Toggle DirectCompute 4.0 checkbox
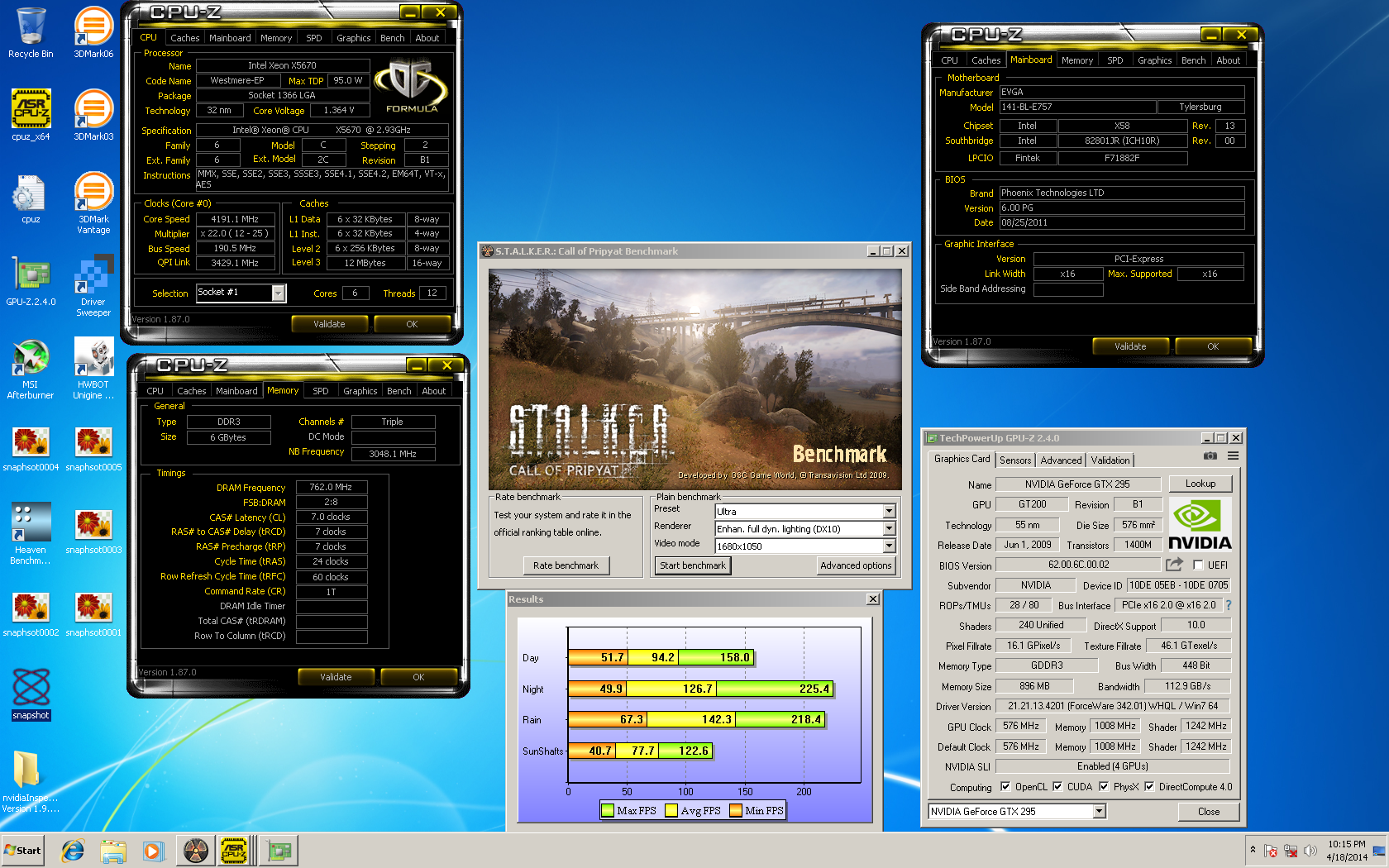1389x868 pixels. pyautogui.click(x=1149, y=787)
